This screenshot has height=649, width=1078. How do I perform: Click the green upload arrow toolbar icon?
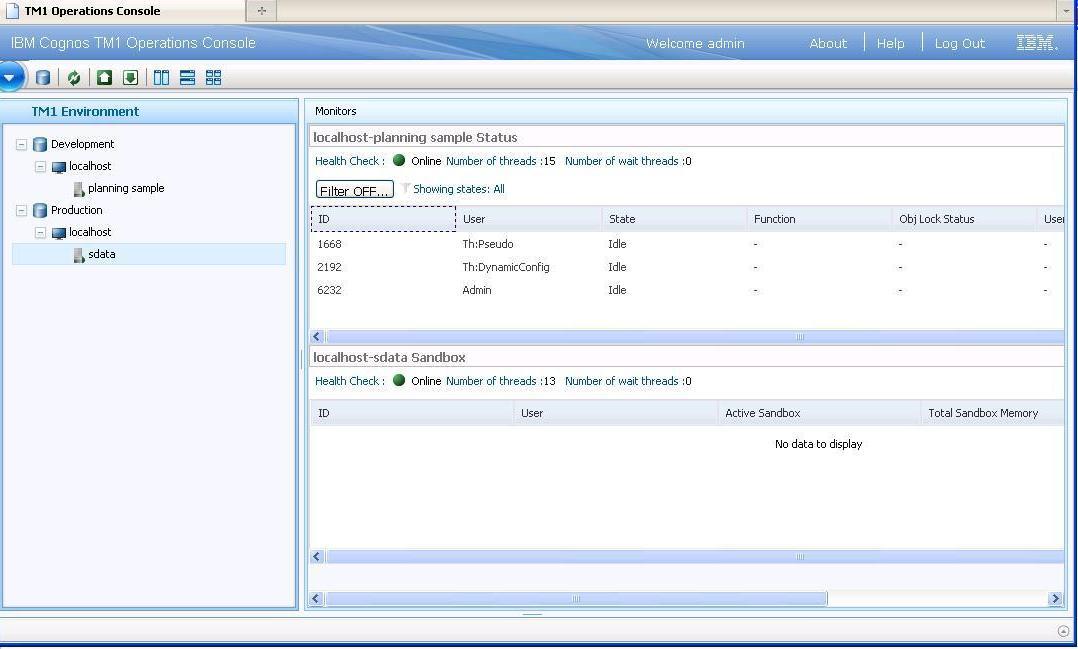(104, 77)
